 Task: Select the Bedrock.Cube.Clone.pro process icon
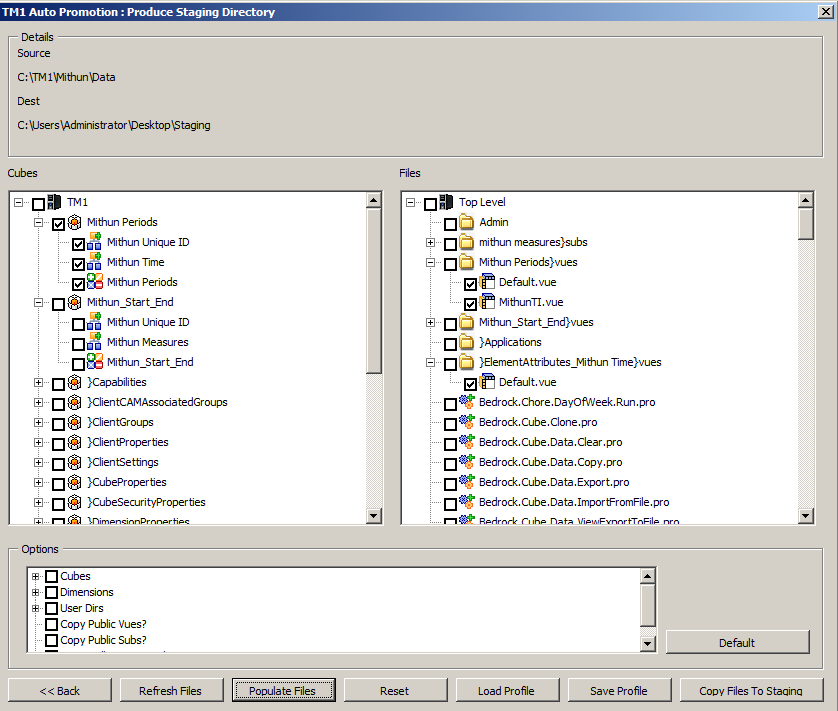(467, 422)
